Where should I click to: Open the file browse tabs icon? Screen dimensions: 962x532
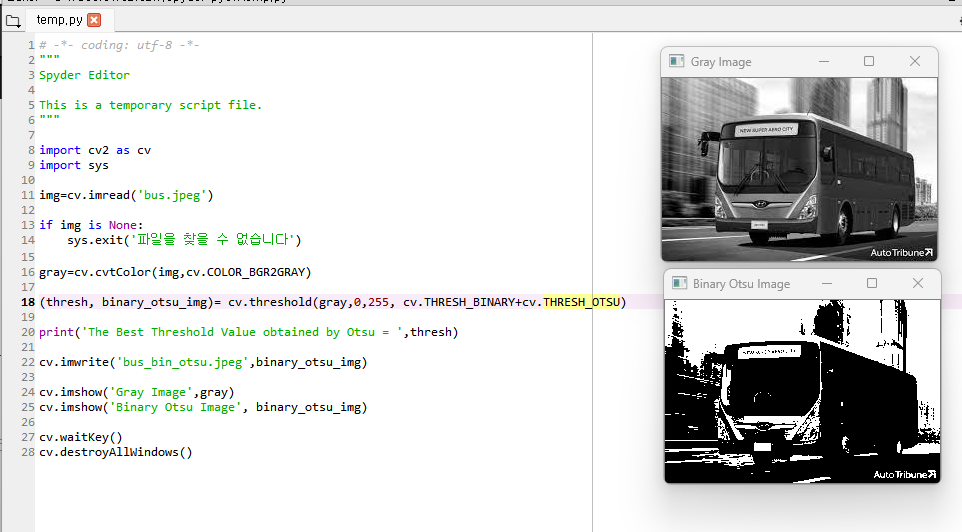tap(13, 21)
